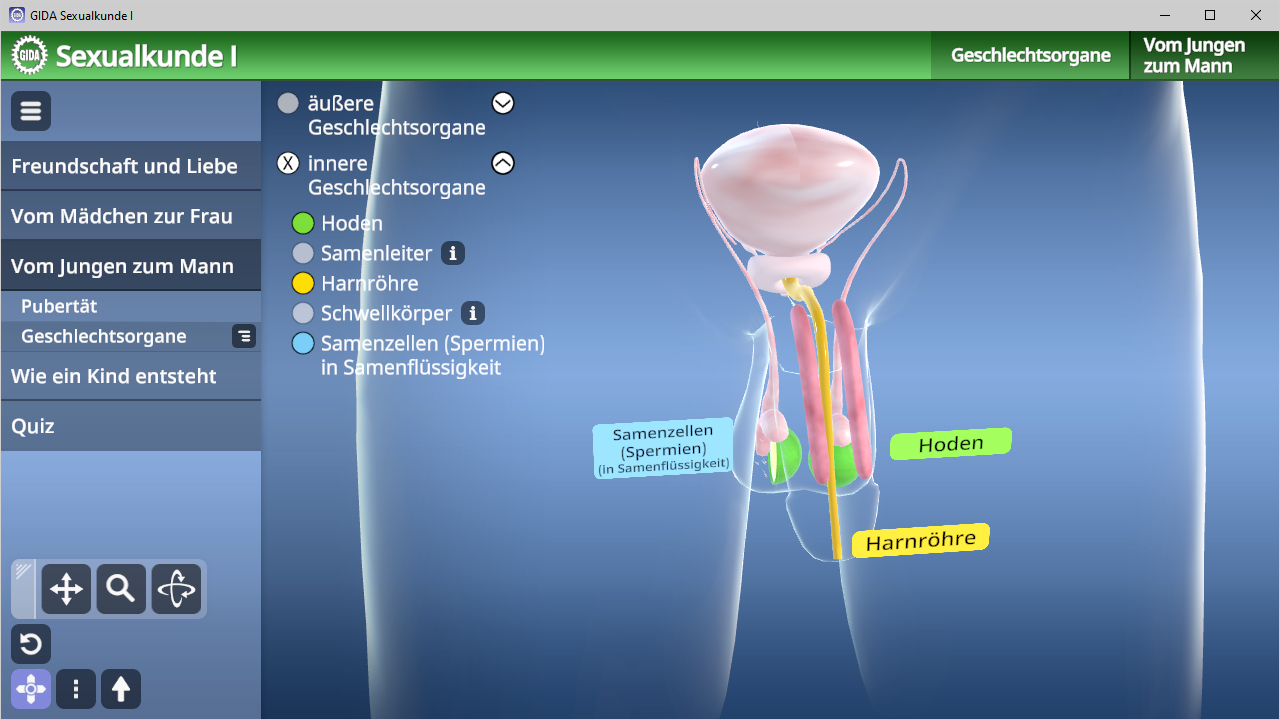1280x720 pixels.
Task: Click the Harnröhre list entry text
Action: tap(370, 283)
